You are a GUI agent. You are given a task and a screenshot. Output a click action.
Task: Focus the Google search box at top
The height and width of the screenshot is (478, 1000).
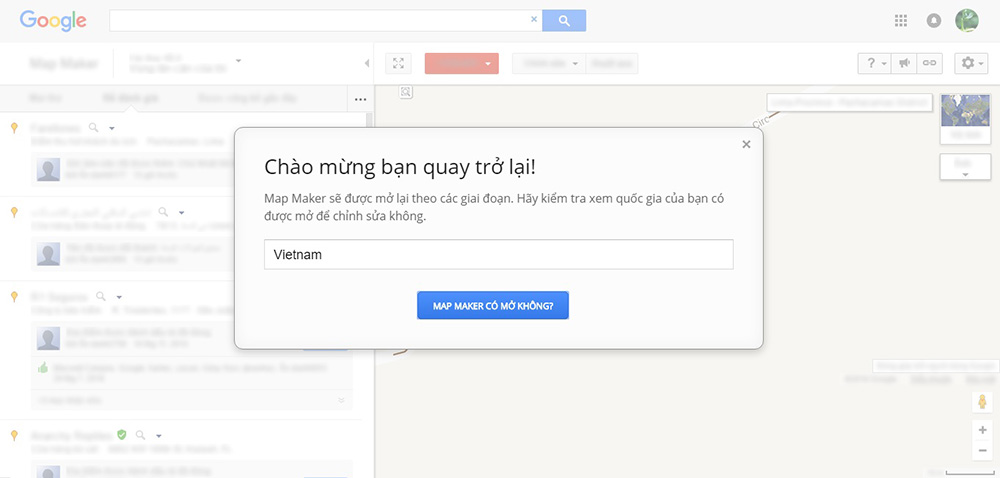tap(325, 20)
